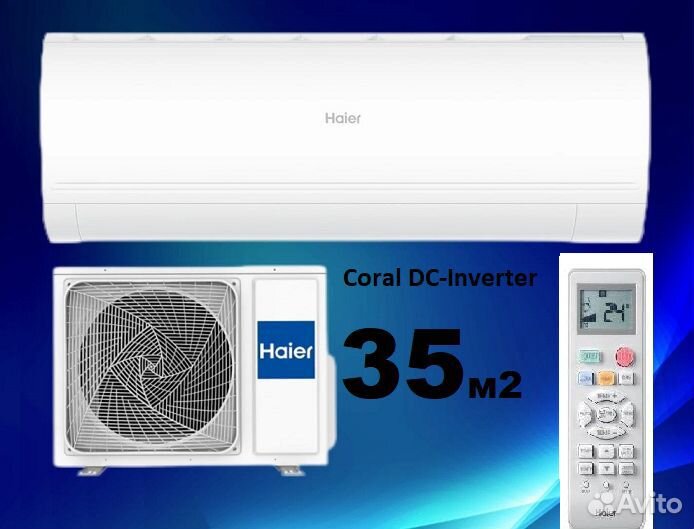Image resolution: width=694 pixels, height=529 pixels.
Task: Select the "Coral DC-Inverter" text
Action: (x=440, y=278)
